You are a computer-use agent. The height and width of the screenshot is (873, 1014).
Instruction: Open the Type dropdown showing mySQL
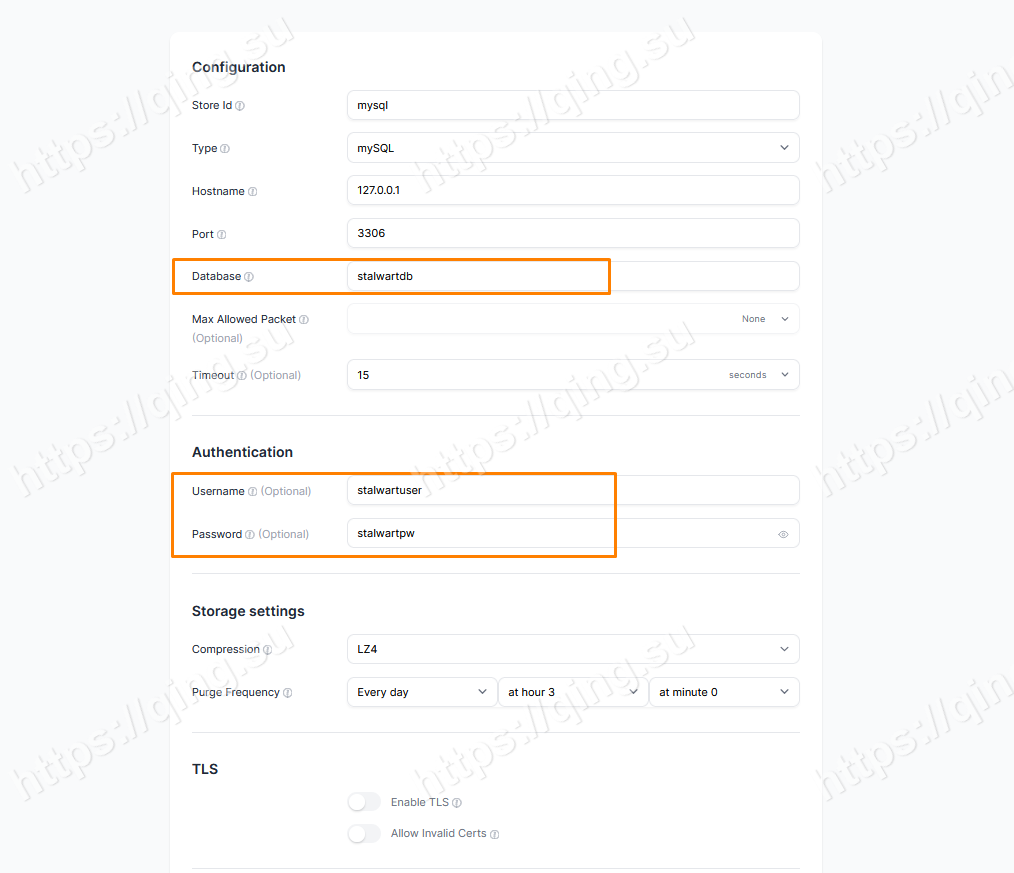coord(573,148)
